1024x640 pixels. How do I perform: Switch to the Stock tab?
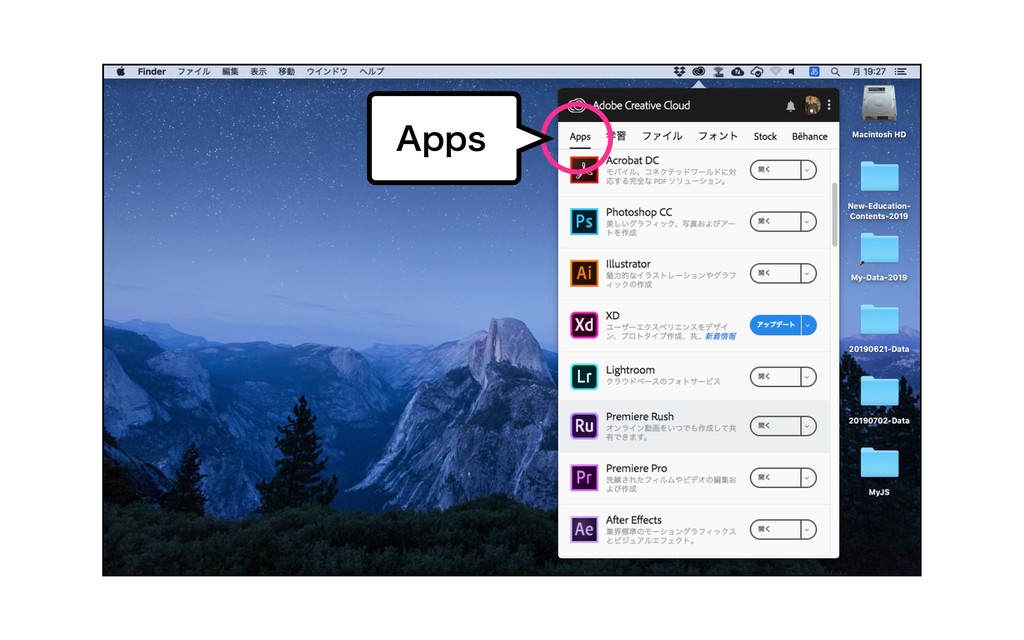[x=765, y=136]
